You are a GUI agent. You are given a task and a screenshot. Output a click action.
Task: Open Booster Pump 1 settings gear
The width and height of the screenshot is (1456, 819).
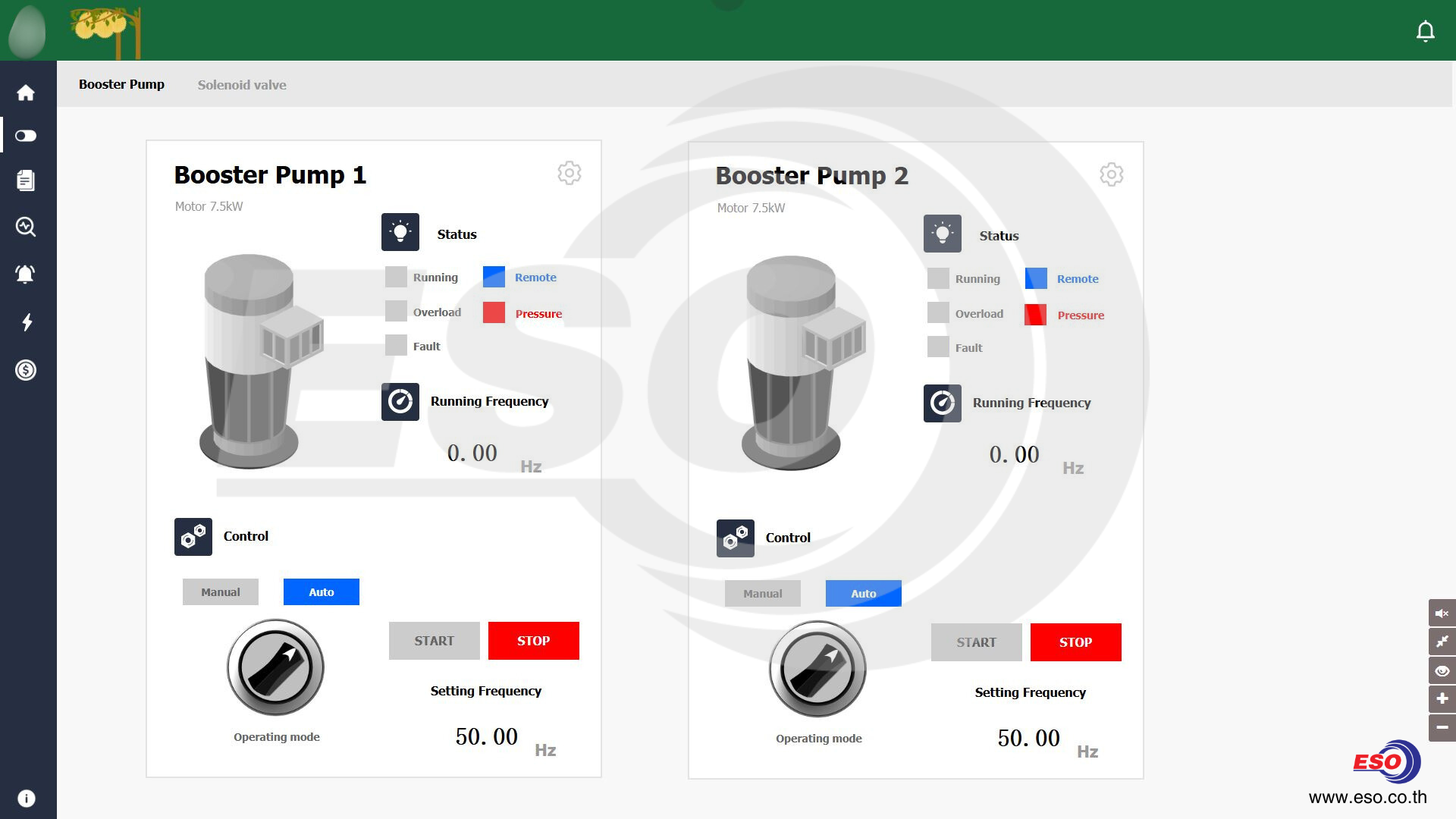point(569,173)
